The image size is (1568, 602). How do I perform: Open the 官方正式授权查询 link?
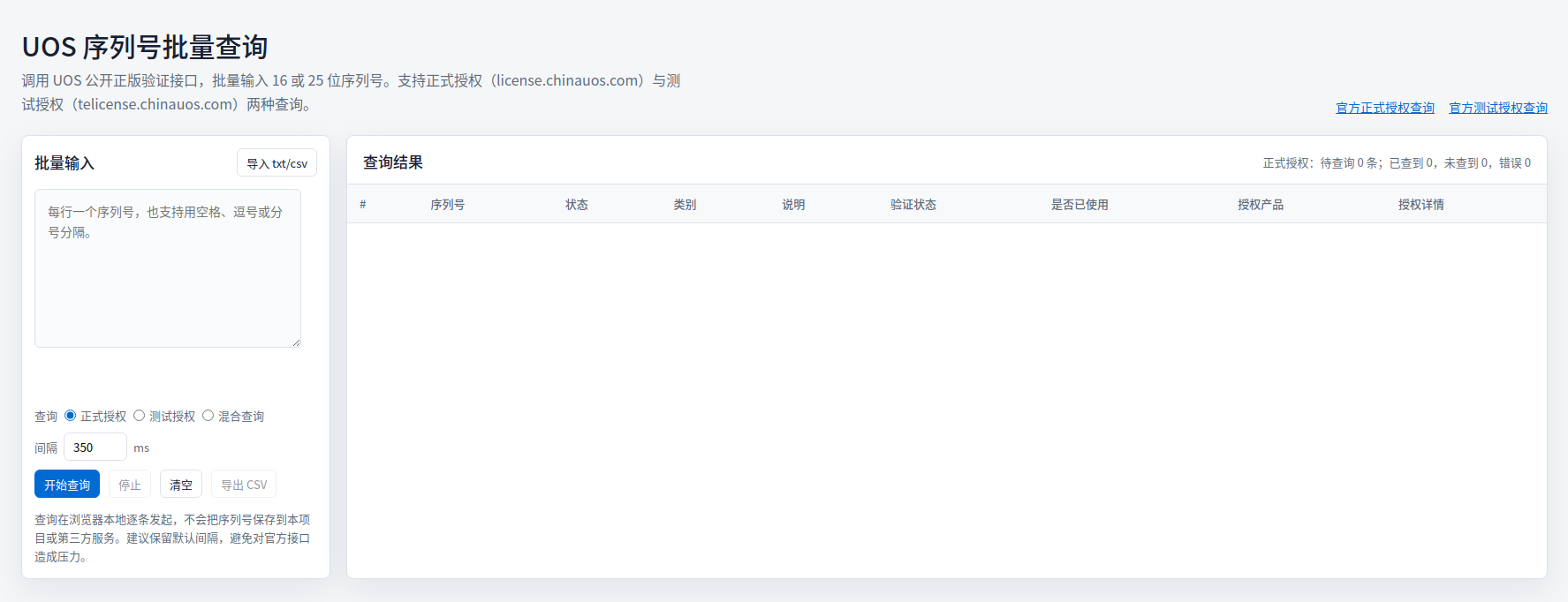[1385, 108]
